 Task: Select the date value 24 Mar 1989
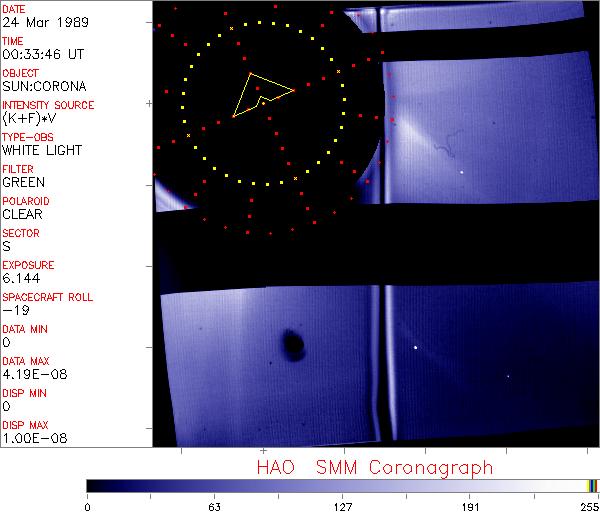pyautogui.click(x=36, y=22)
